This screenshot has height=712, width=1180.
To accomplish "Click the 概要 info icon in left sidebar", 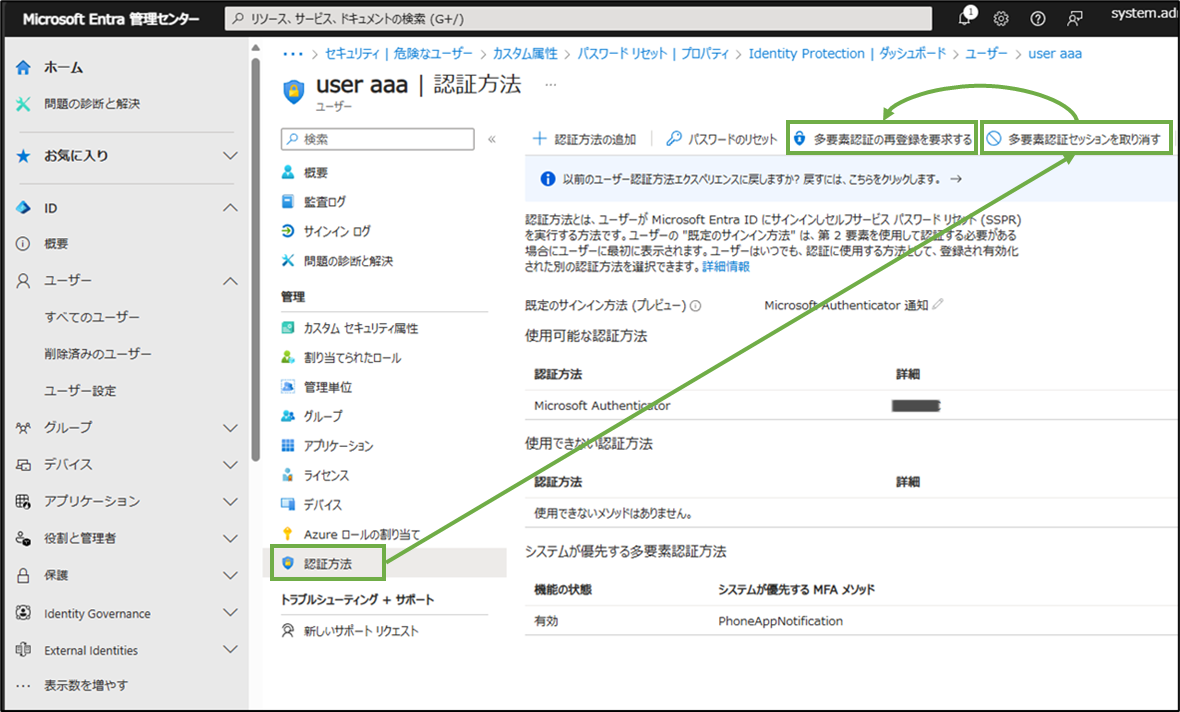I will 23,244.
